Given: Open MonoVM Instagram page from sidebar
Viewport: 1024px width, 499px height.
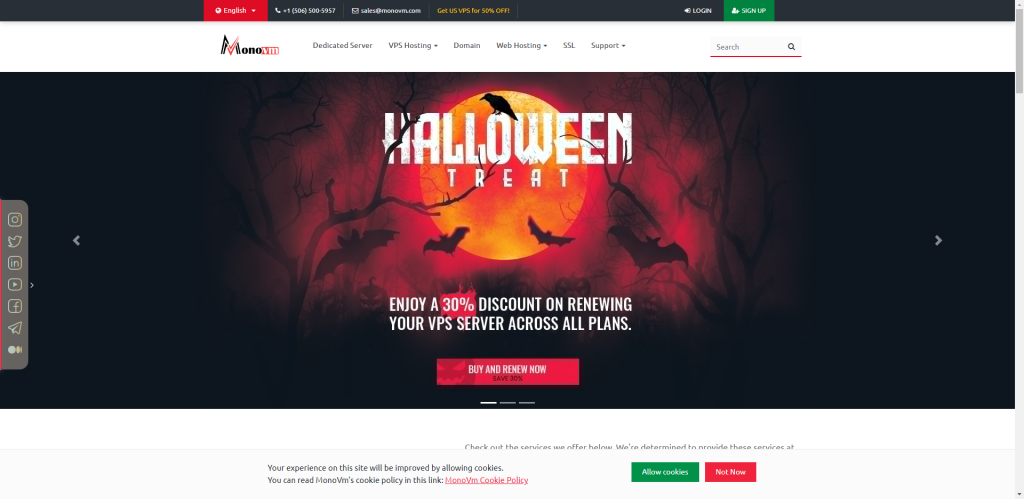Looking at the screenshot, I should tap(14, 220).
